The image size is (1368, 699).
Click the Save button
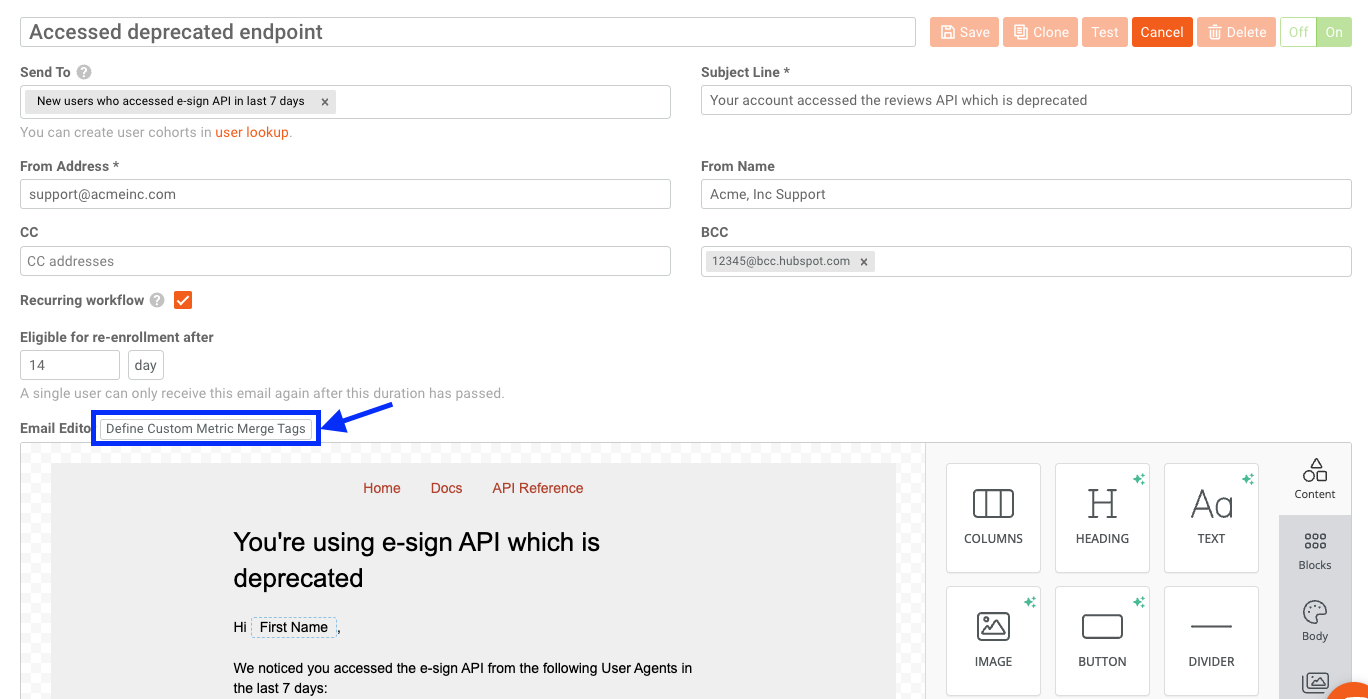point(963,32)
